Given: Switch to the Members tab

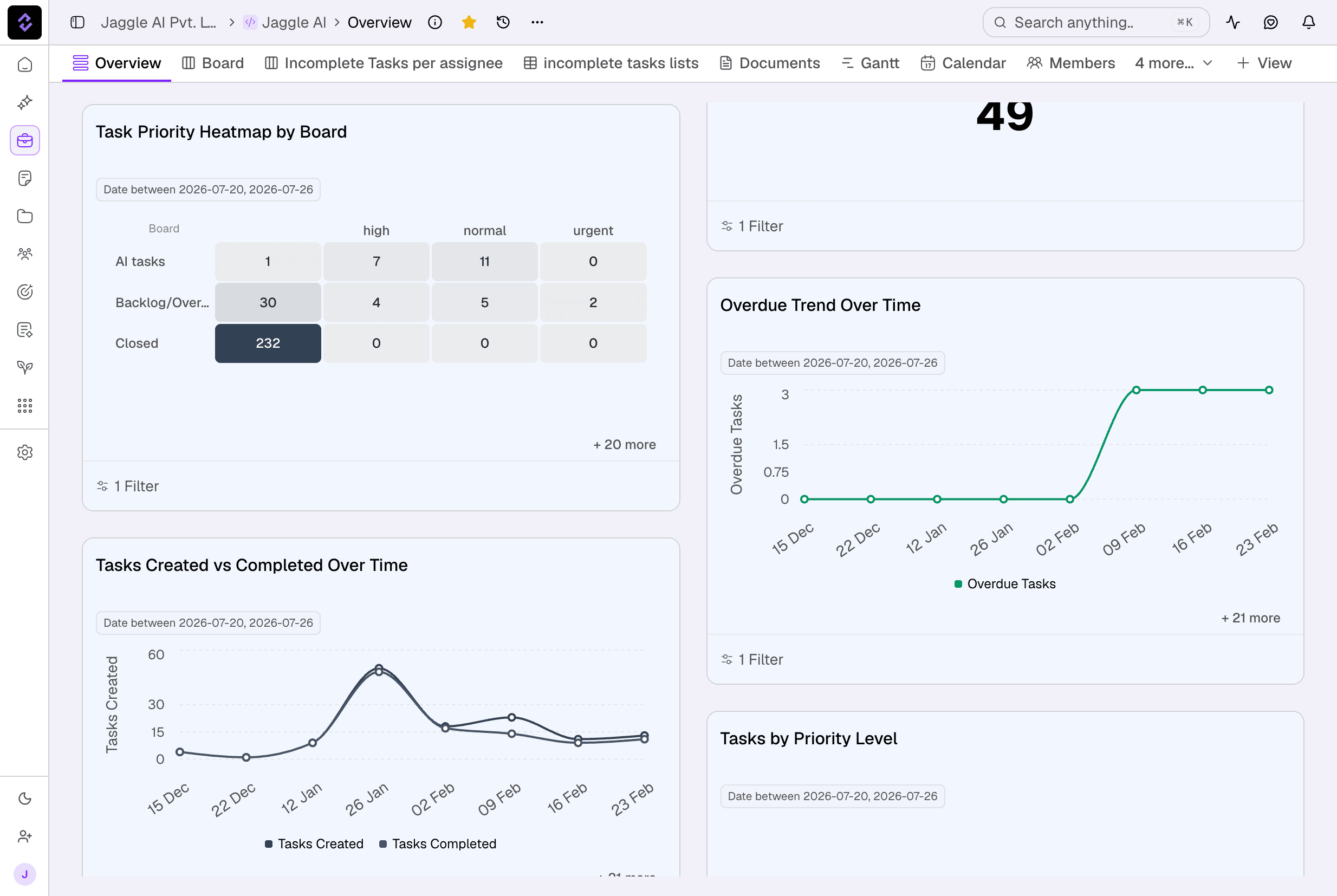Looking at the screenshot, I should pyautogui.click(x=1071, y=63).
